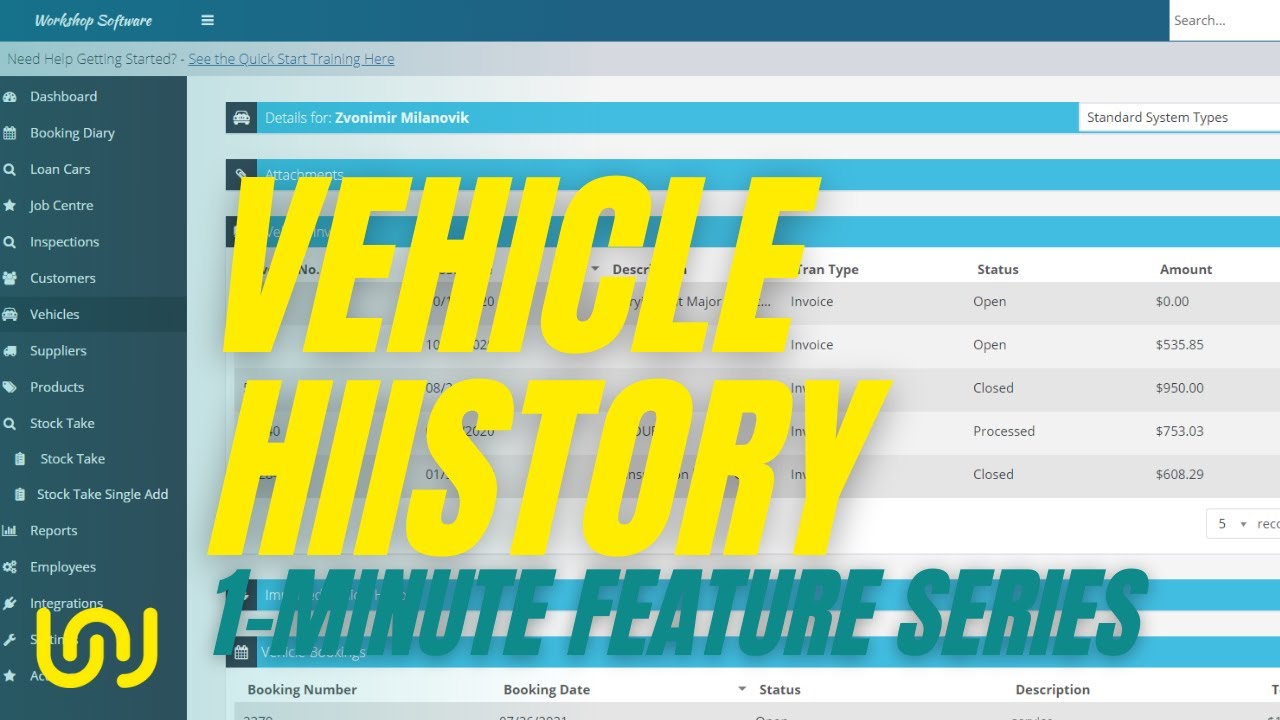Open the Customers section
The height and width of the screenshot is (720, 1280).
63,278
